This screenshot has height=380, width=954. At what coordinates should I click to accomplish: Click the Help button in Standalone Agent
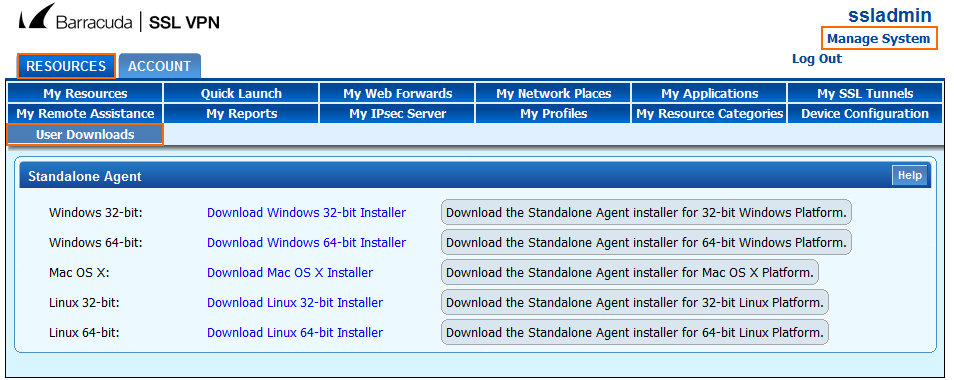pos(910,175)
